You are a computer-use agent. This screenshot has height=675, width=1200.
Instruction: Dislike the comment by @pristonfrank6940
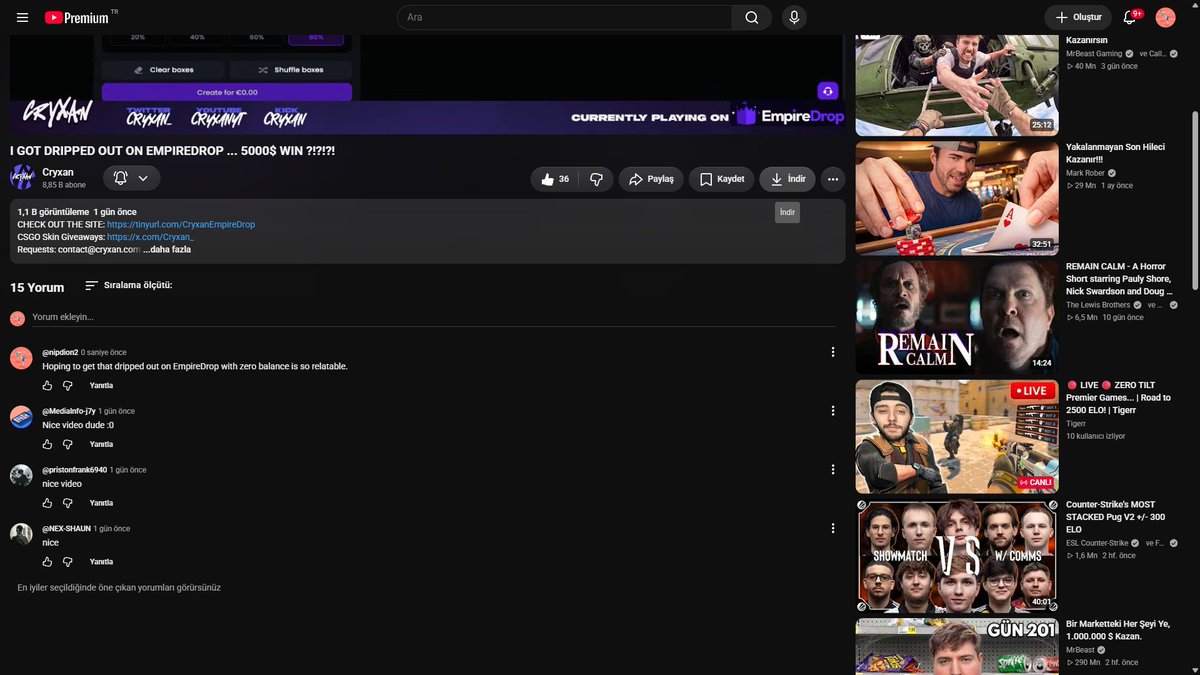pos(68,503)
